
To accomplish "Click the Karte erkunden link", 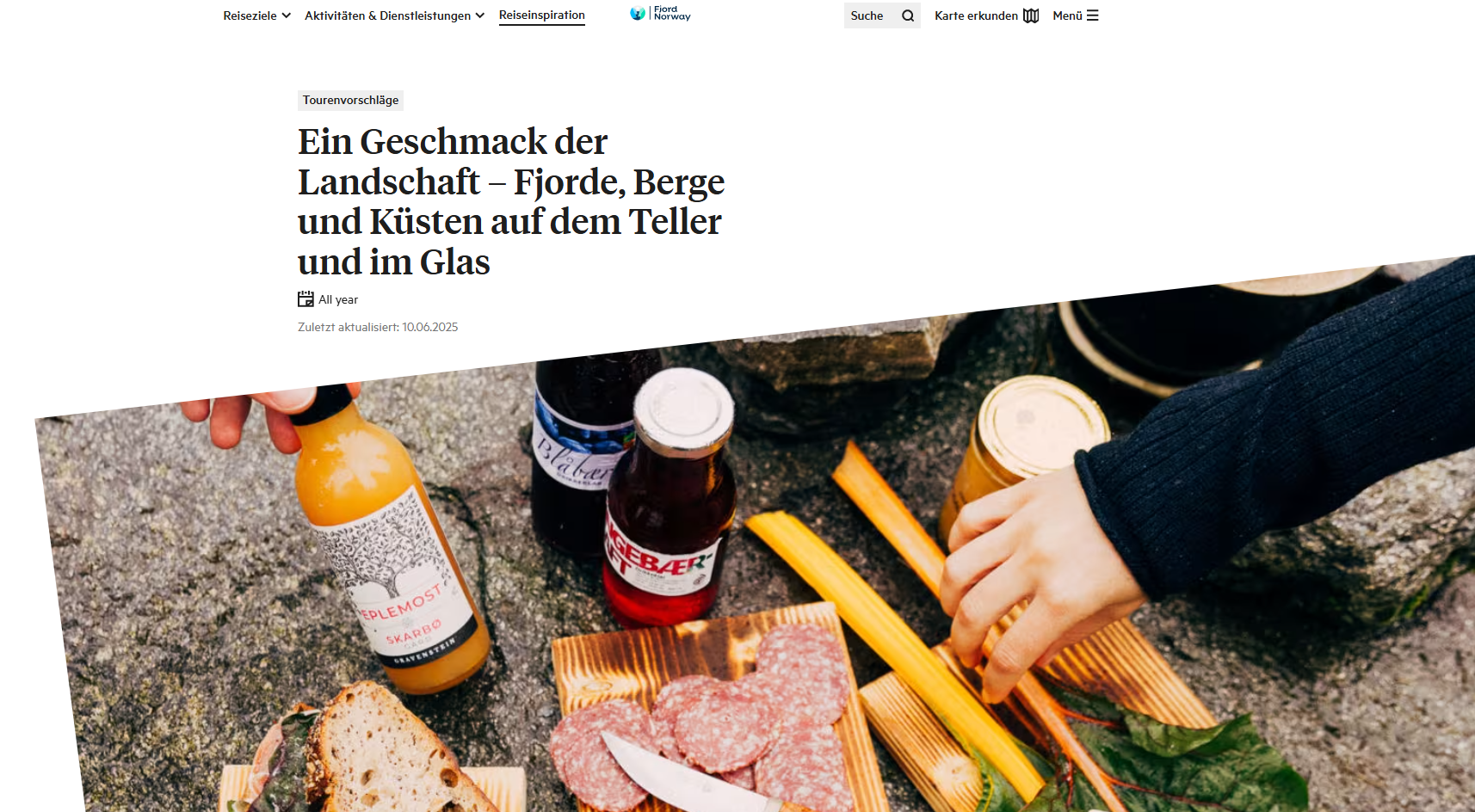I will pyautogui.click(x=976, y=15).
